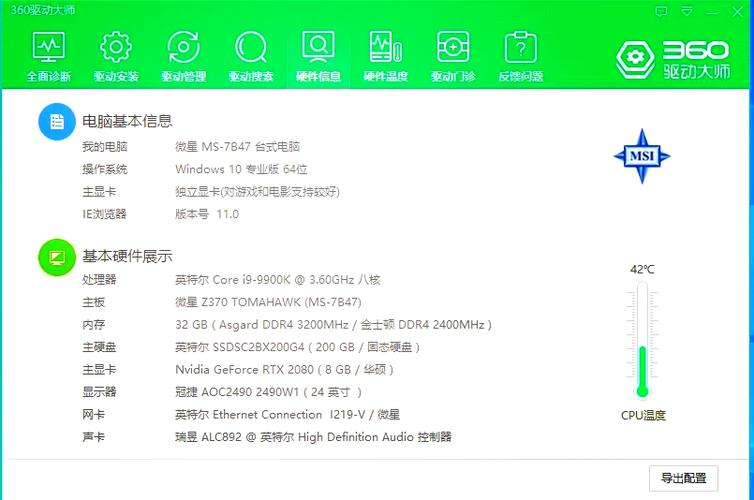Click the Core i9-9900K processor value
This screenshot has width=754, height=500.
click(x=277, y=280)
